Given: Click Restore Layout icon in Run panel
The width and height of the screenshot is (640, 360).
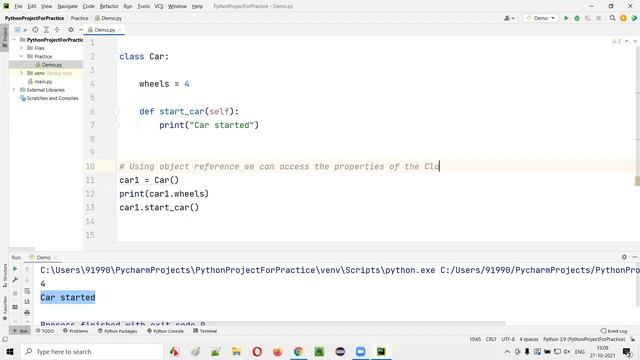Looking at the screenshot, I should 15,307.
